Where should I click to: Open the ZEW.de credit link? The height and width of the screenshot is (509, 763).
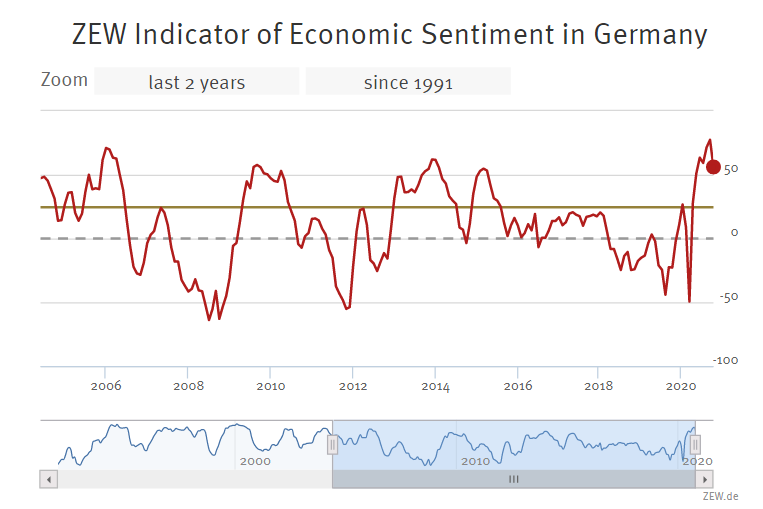pos(719,495)
